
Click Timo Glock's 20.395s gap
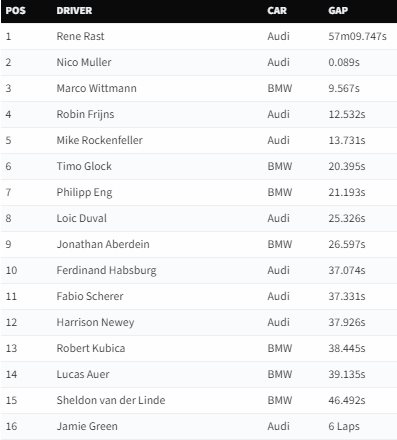click(x=347, y=166)
